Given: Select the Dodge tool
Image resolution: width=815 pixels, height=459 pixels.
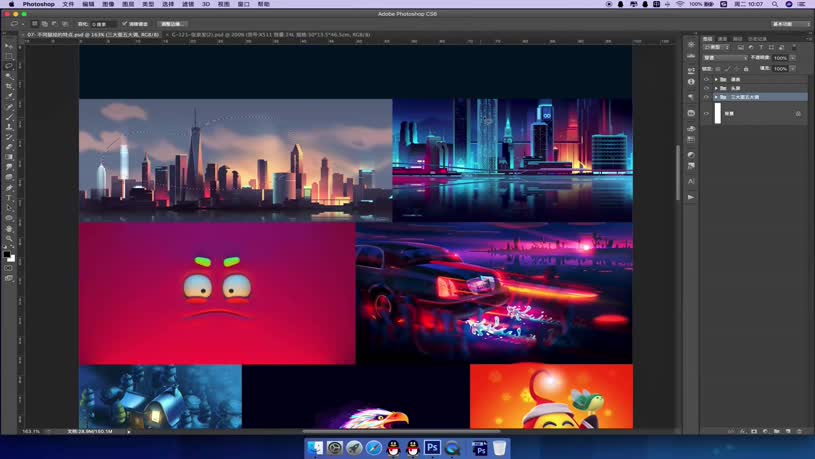Looking at the screenshot, I should (x=9, y=177).
